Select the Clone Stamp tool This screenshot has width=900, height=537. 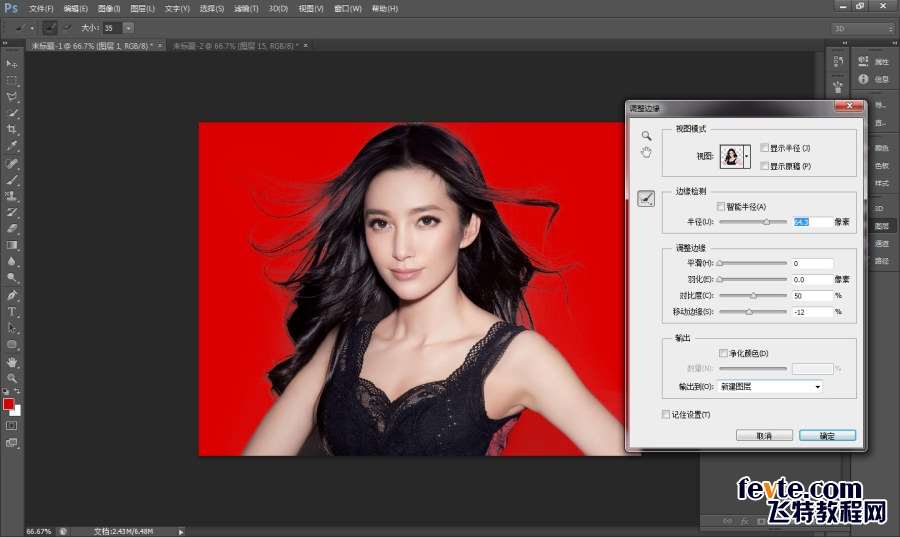[x=11, y=196]
